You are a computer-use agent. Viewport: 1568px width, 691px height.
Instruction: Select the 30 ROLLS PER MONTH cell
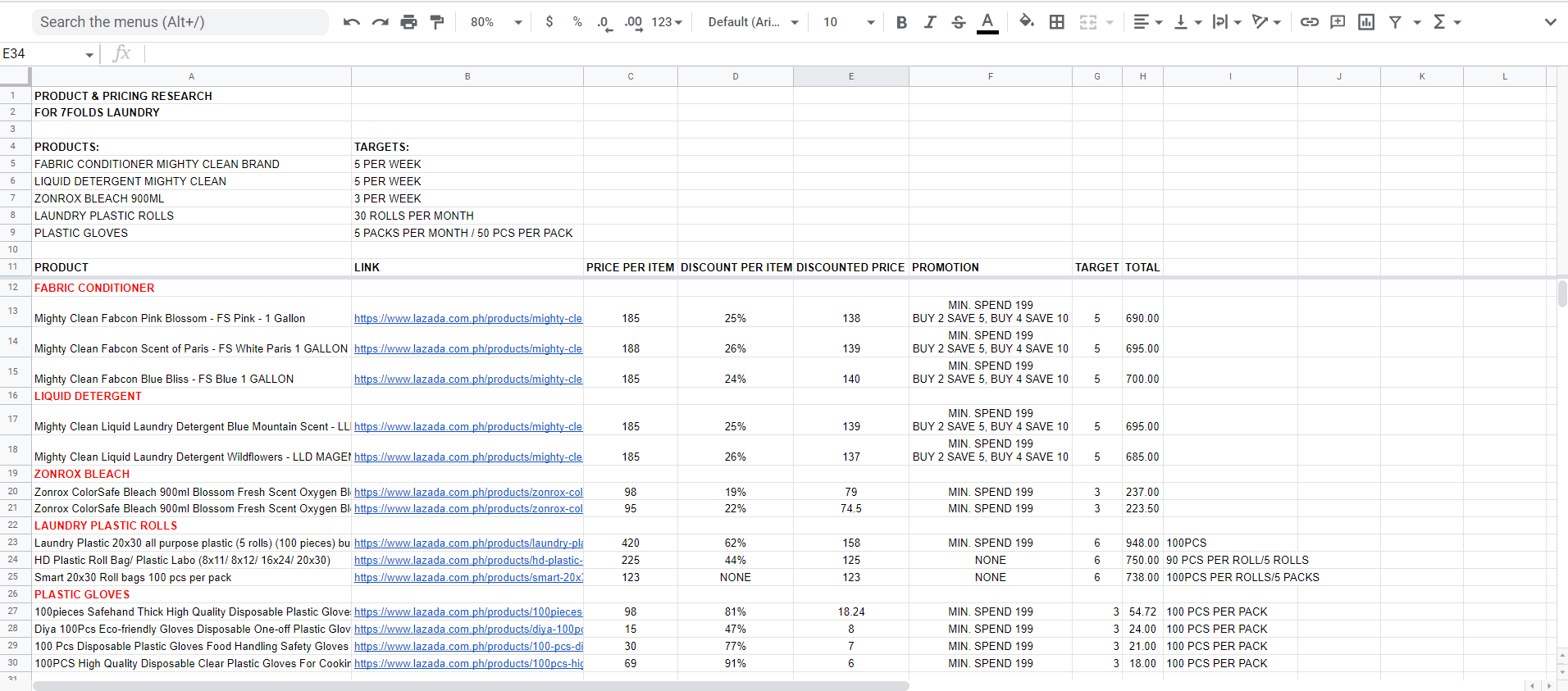(x=467, y=216)
